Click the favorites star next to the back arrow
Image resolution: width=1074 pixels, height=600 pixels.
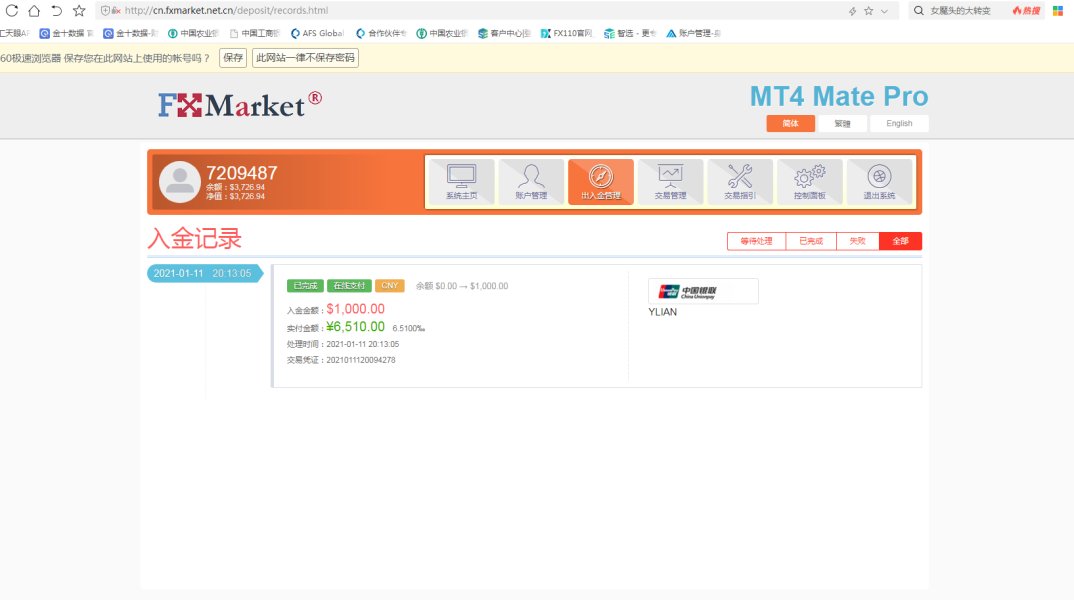pyautogui.click(x=79, y=10)
